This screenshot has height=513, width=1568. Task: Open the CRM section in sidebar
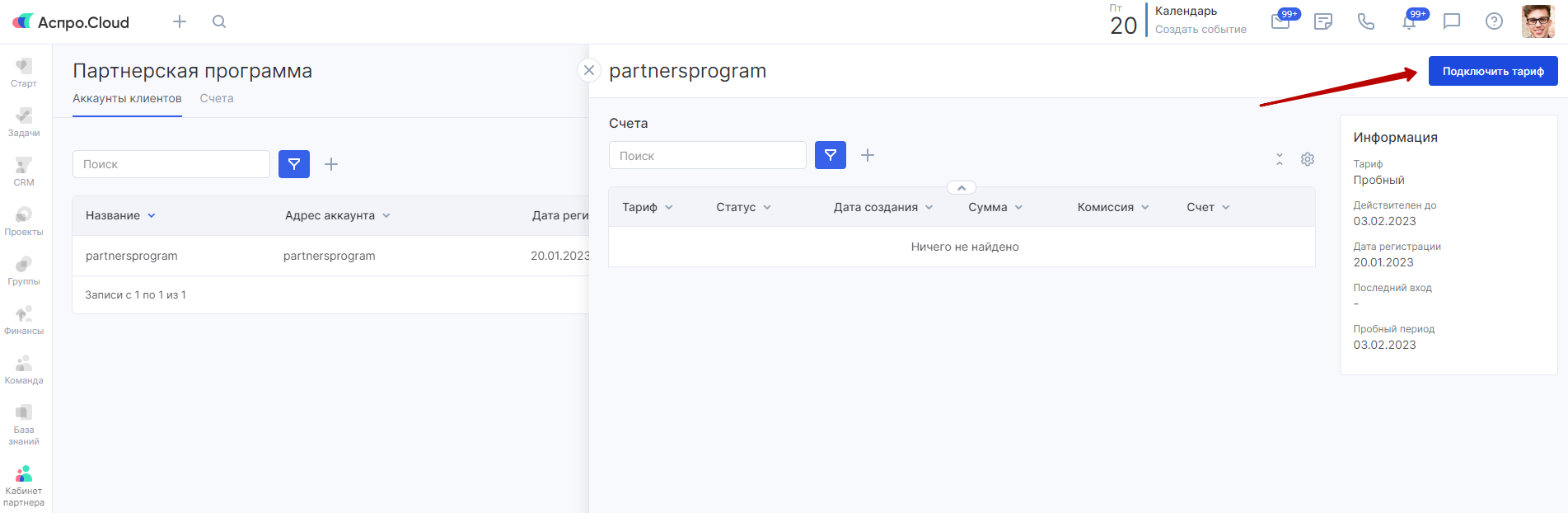click(24, 172)
